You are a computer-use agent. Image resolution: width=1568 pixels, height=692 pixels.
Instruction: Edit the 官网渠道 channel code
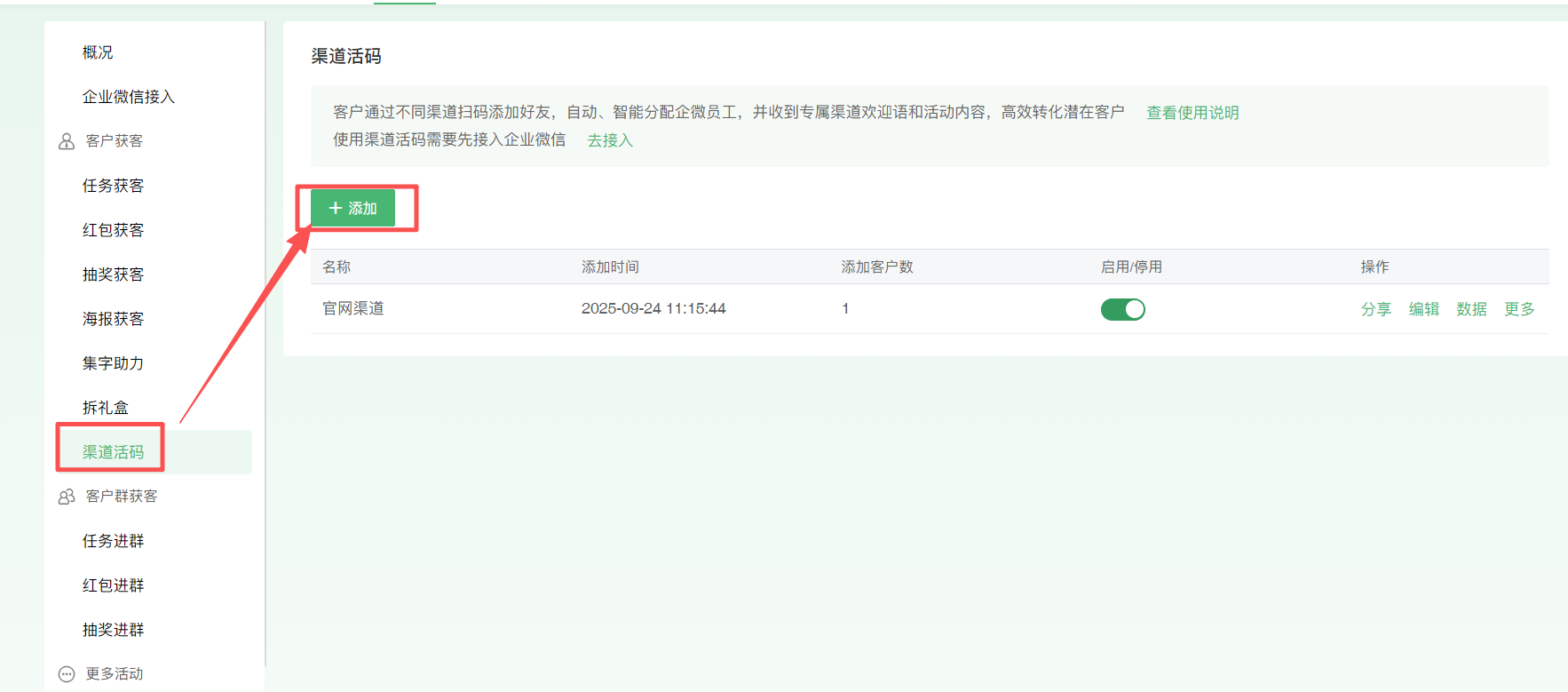pyautogui.click(x=1423, y=309)
